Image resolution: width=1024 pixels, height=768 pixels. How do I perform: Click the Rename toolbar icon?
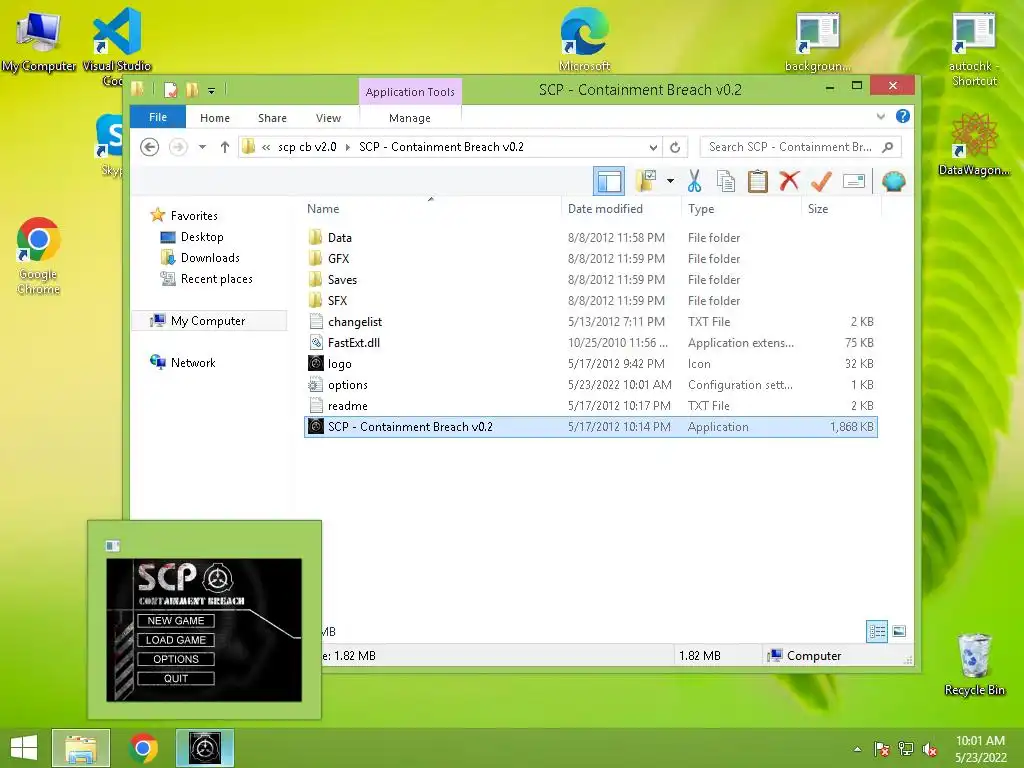point(854,181)
